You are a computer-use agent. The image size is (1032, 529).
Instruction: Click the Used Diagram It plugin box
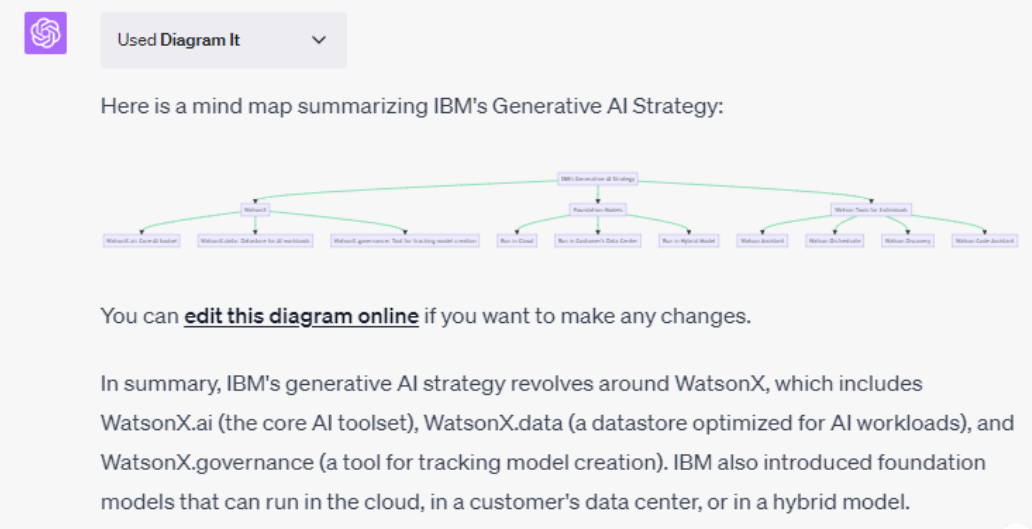pos(223,40)
